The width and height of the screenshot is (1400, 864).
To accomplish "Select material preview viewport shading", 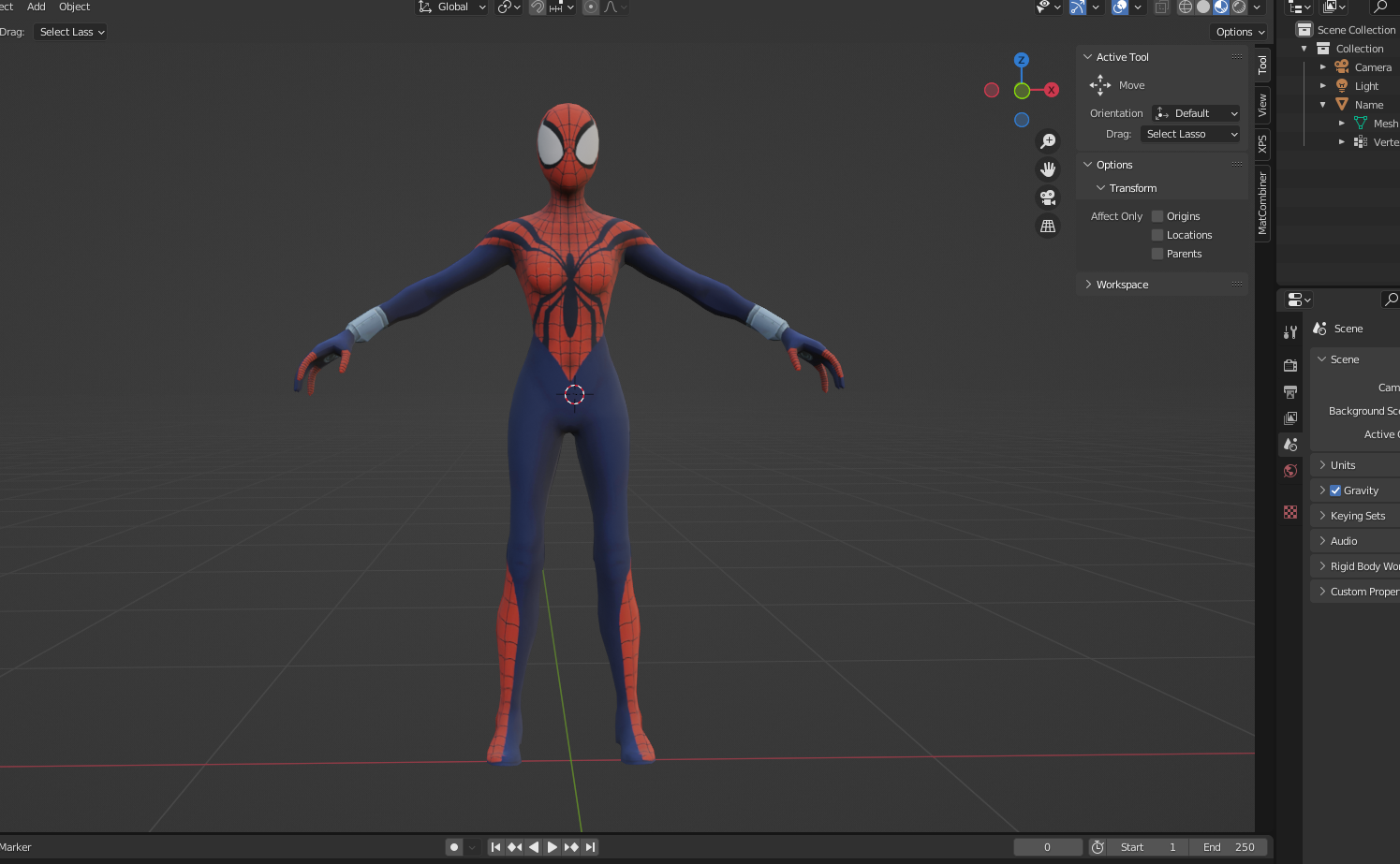I will click(x=1221, y=7).
